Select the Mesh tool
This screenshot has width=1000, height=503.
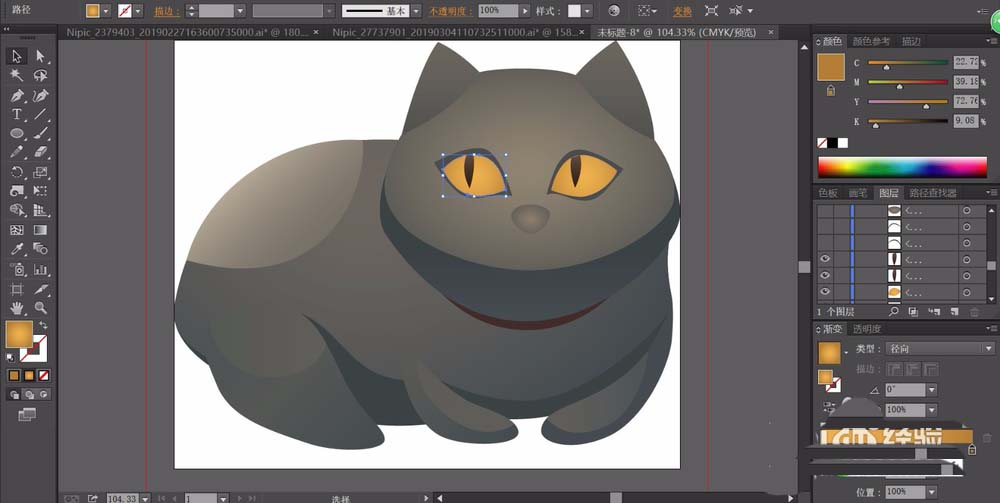click(x=17, y=230)
